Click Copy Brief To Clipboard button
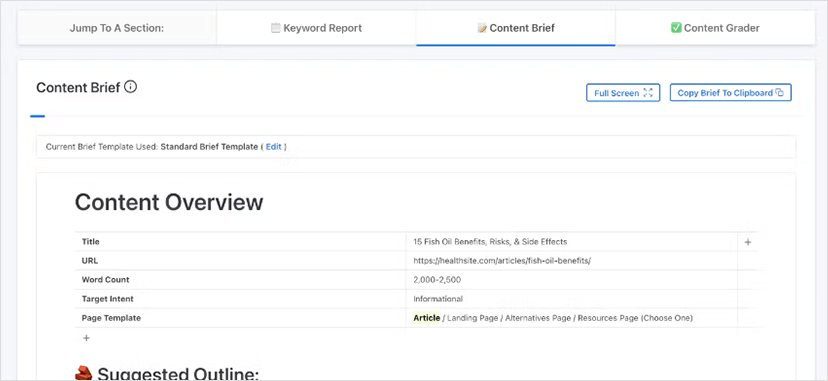Screen dimensions: 828x381 point(730,93)
